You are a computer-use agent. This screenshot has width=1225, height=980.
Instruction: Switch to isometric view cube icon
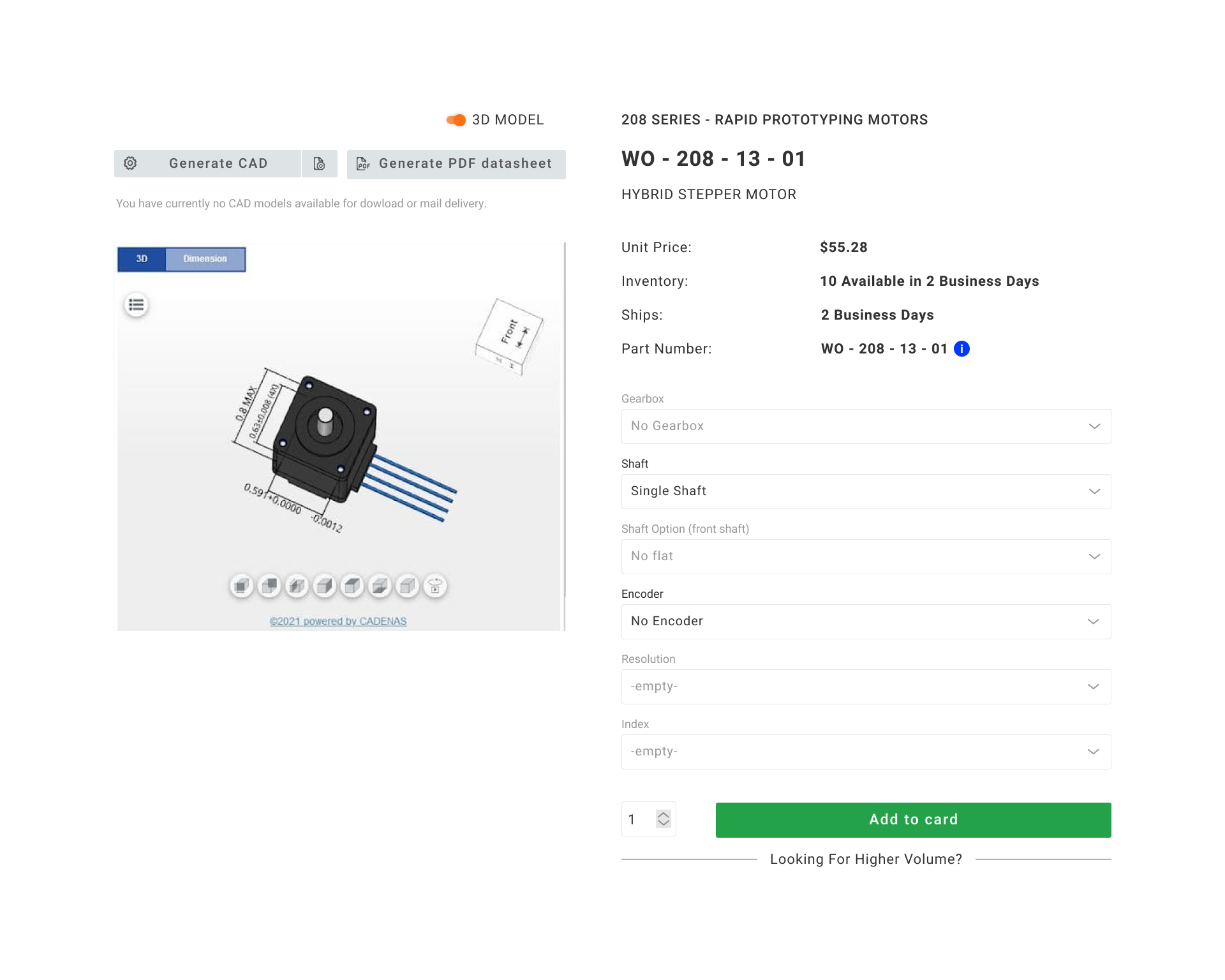coord(408,586)
